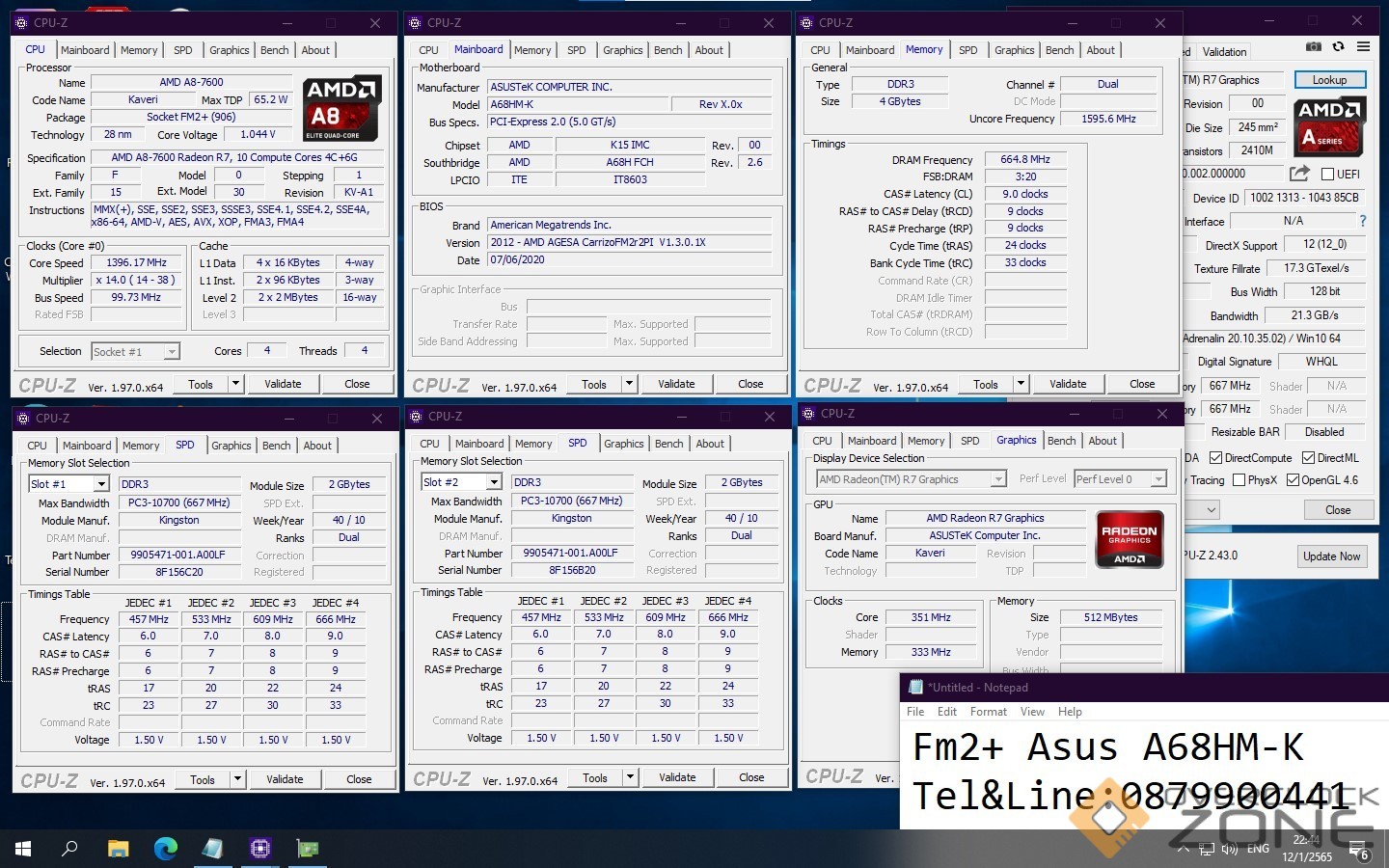Viewport: 1389px width, 868px height.
Task: Toggle the PhysX checkbox
Action: [1239, 480]
